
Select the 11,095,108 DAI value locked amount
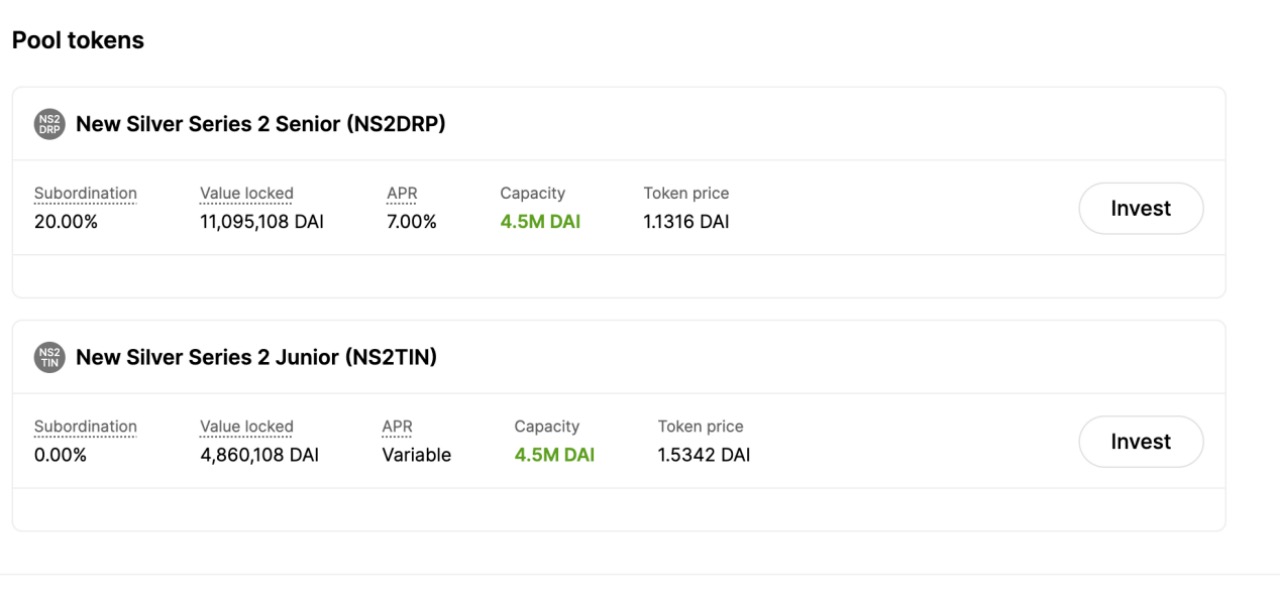click(x=261, y=222)
